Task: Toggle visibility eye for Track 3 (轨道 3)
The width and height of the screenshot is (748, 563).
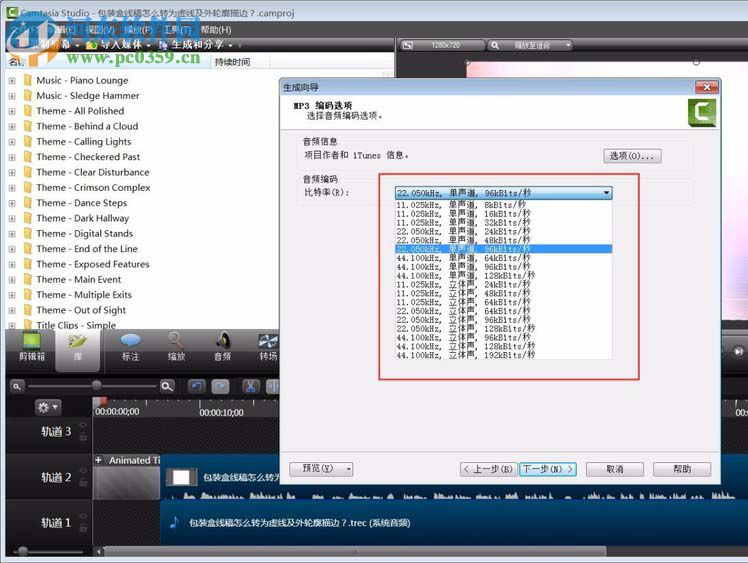Action: pyautogui.click(x=83, y=425)
